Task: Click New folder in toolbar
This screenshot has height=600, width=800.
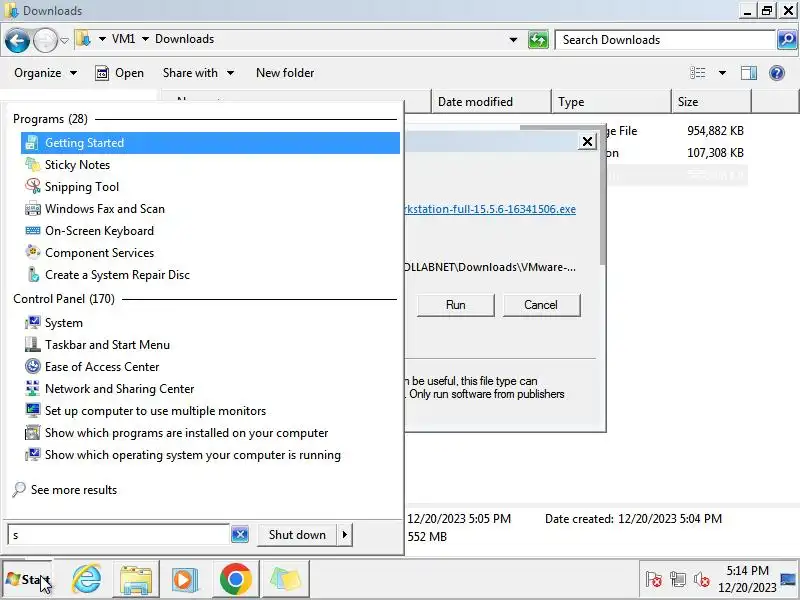Action: [x=285, y=73]
